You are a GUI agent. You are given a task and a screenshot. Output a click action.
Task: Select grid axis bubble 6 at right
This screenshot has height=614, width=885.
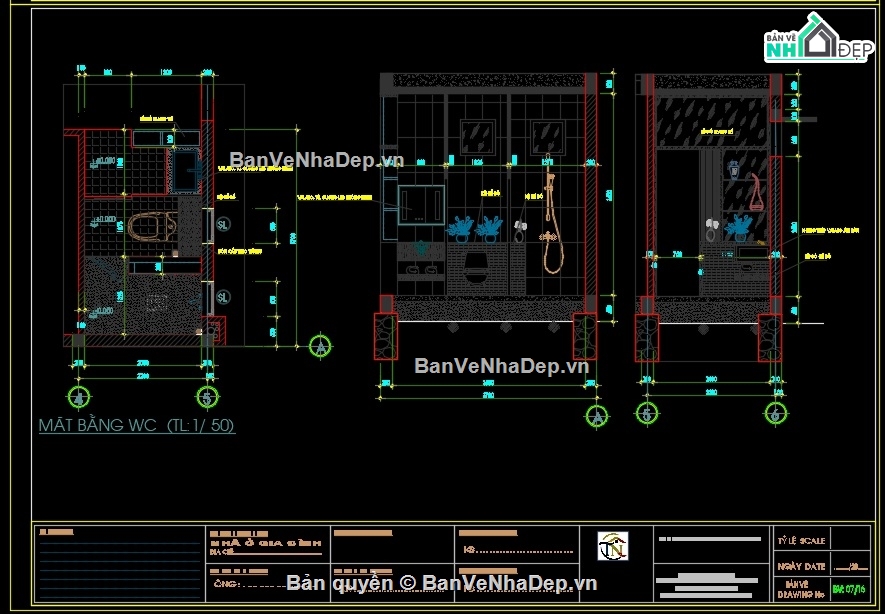click(x=776, y=413)
